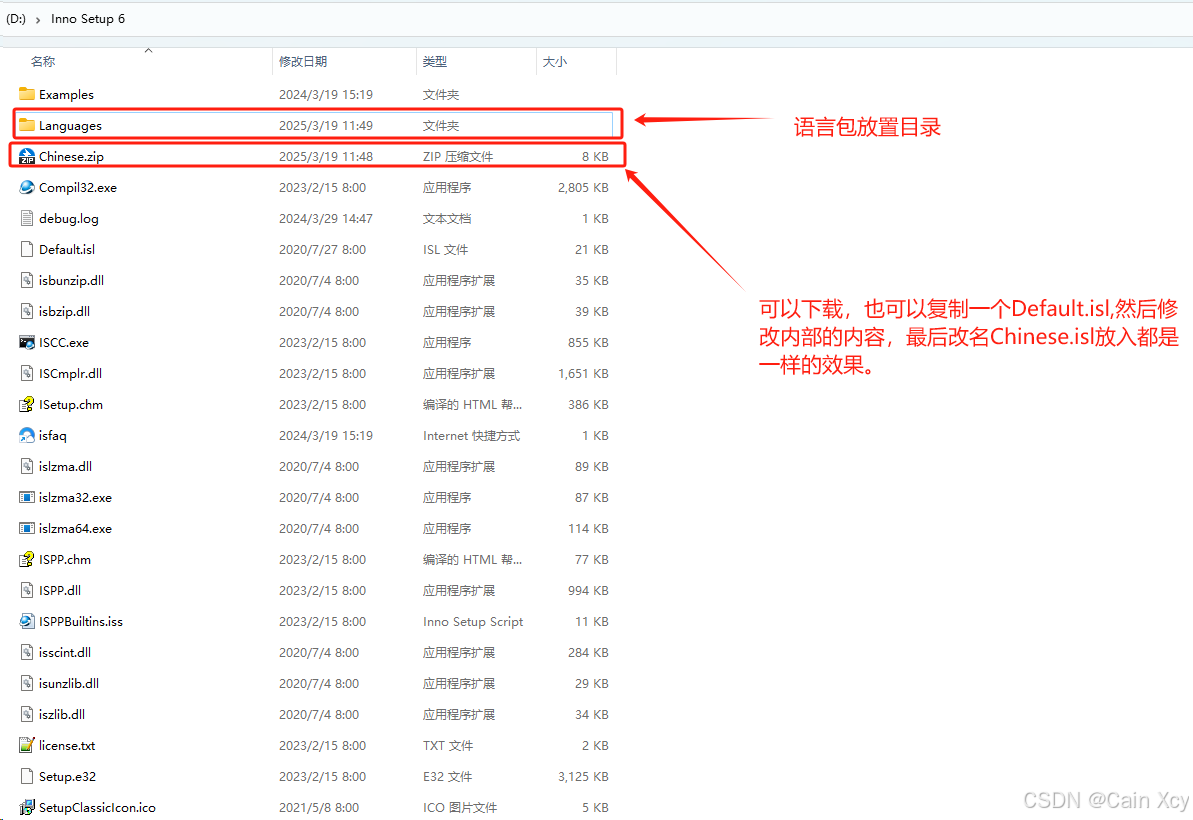Click the isscint.dll file icon
Image resolution: width=1193 pixels, height=820 pixels.
click(x=27, y=652)
